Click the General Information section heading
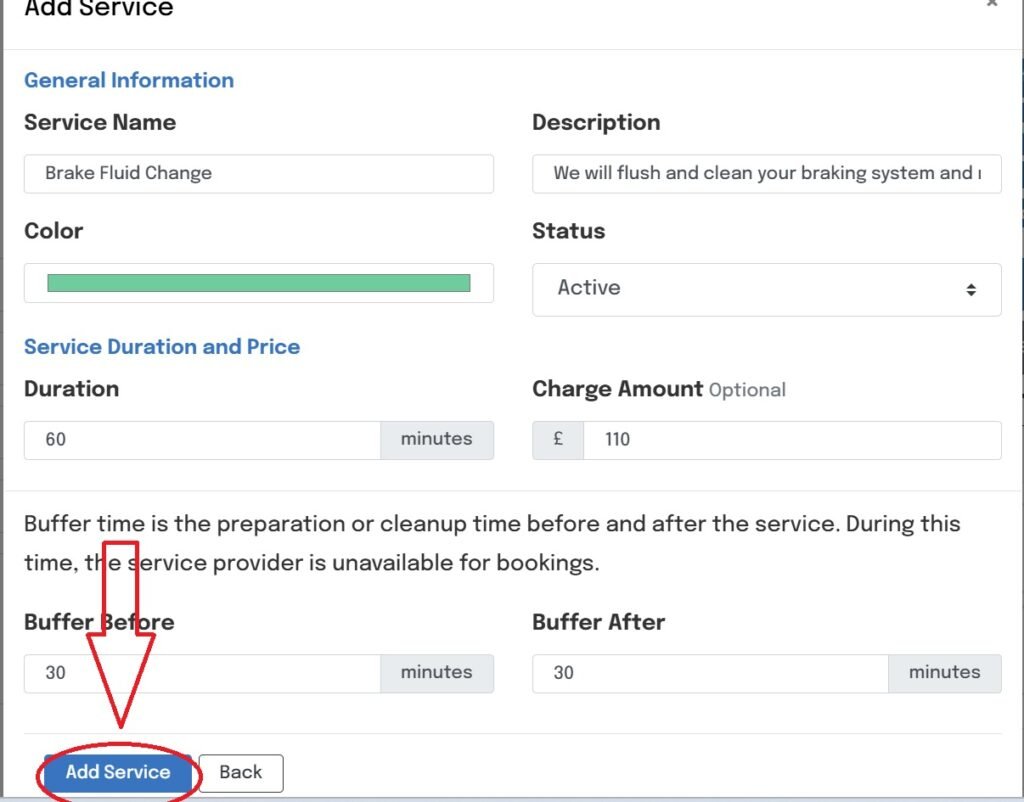 (129, 80)
